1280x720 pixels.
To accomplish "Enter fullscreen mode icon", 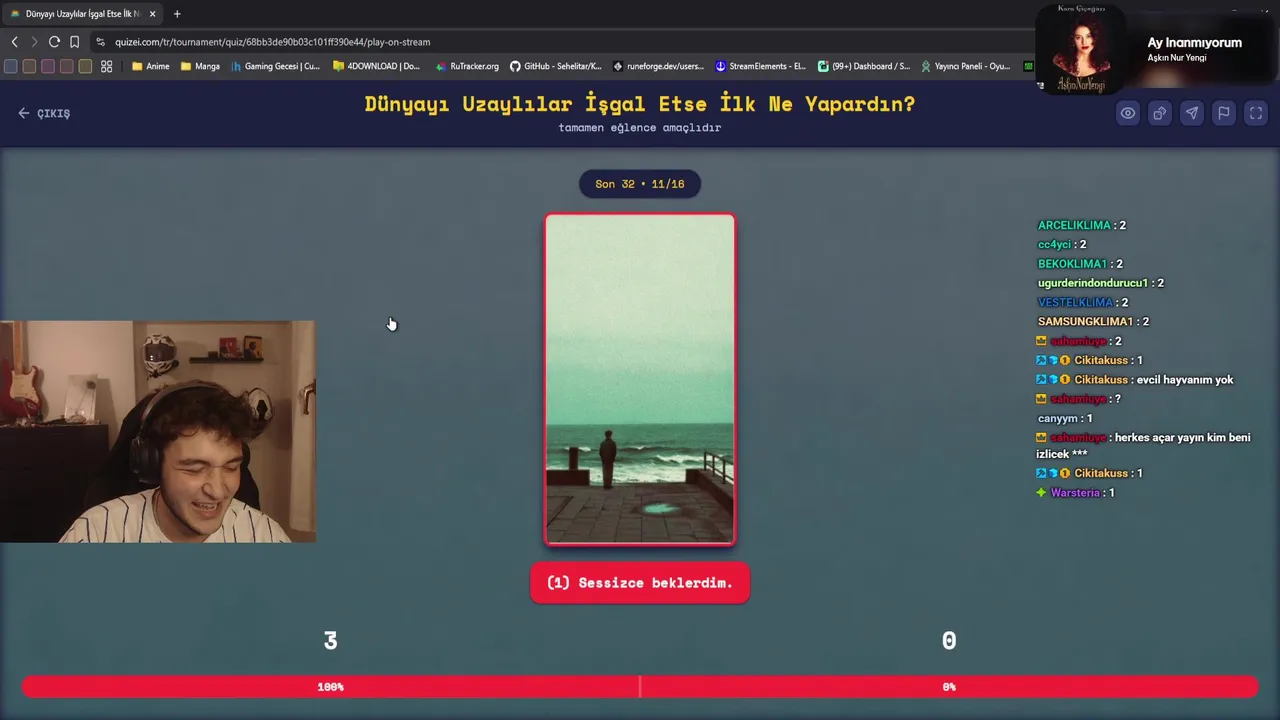I will 1255,113.
